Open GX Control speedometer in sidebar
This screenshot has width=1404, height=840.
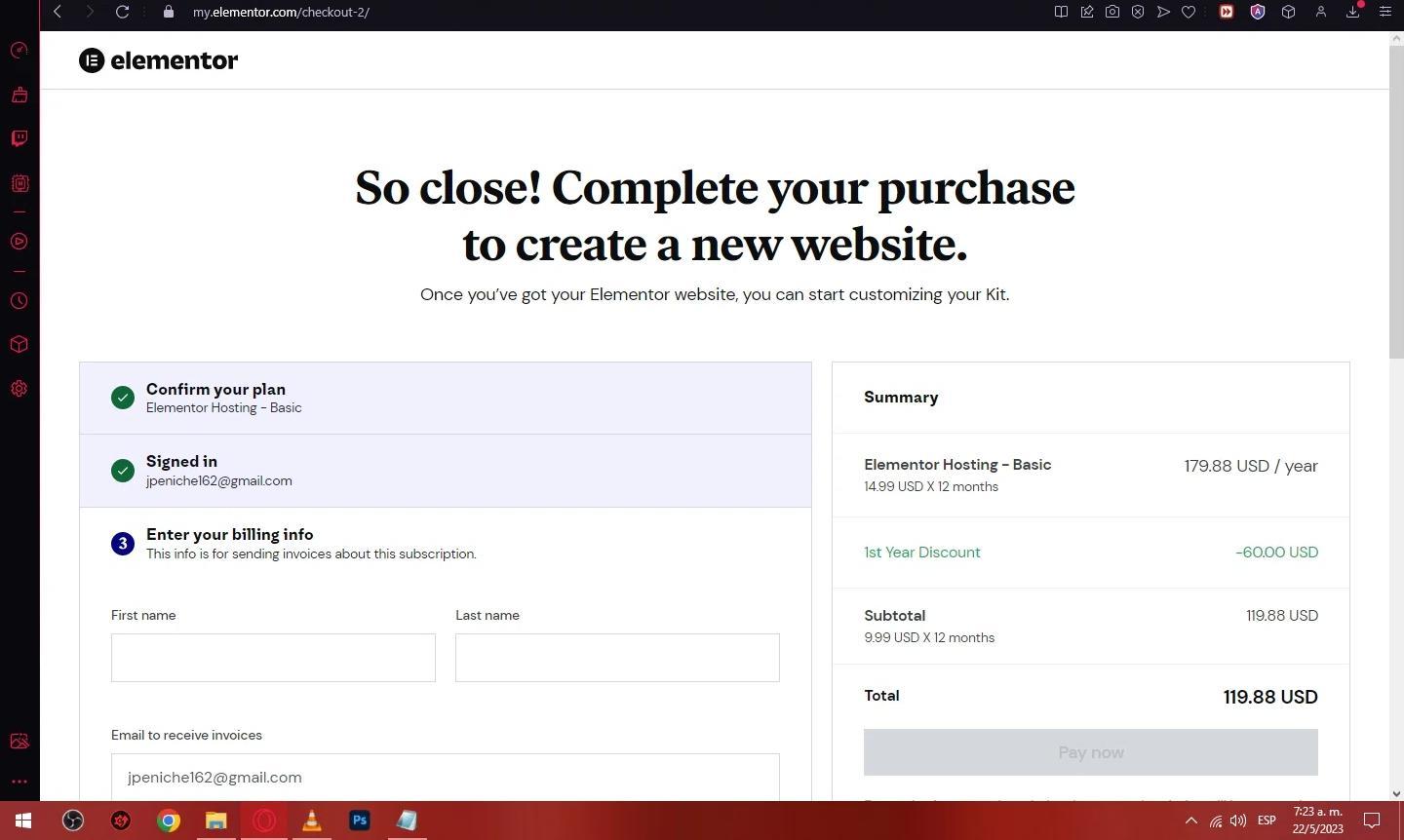pyautogui.click(x=19, y=51)
